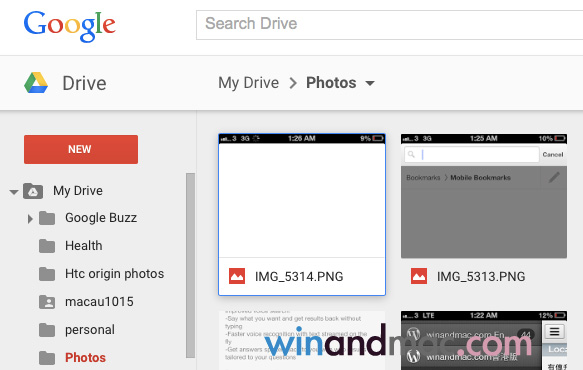Image resolution: width=583 pixels, height=370 pixels.
Task: Expand the Google Buzz folder
Action: click(x=30, y=219)
